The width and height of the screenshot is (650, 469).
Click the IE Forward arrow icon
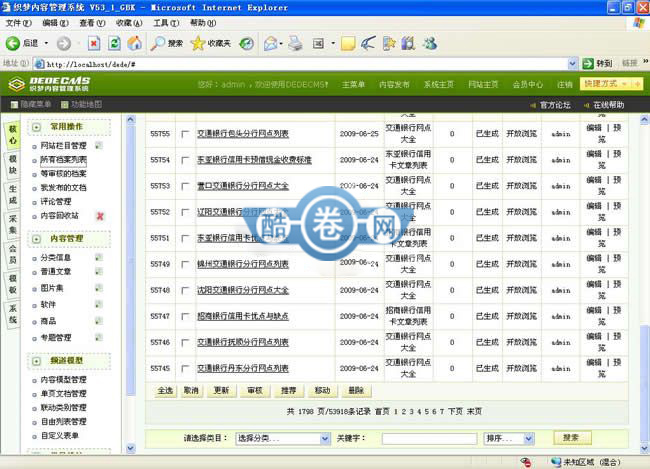point(63,43)
